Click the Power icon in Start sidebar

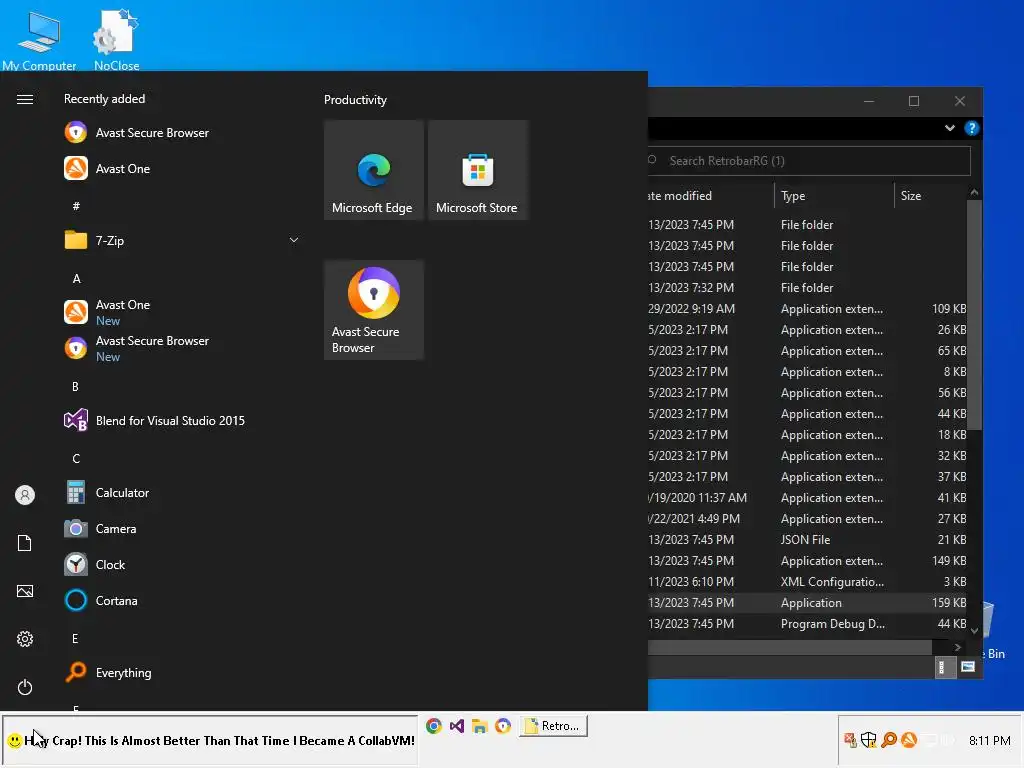[25, 687]
